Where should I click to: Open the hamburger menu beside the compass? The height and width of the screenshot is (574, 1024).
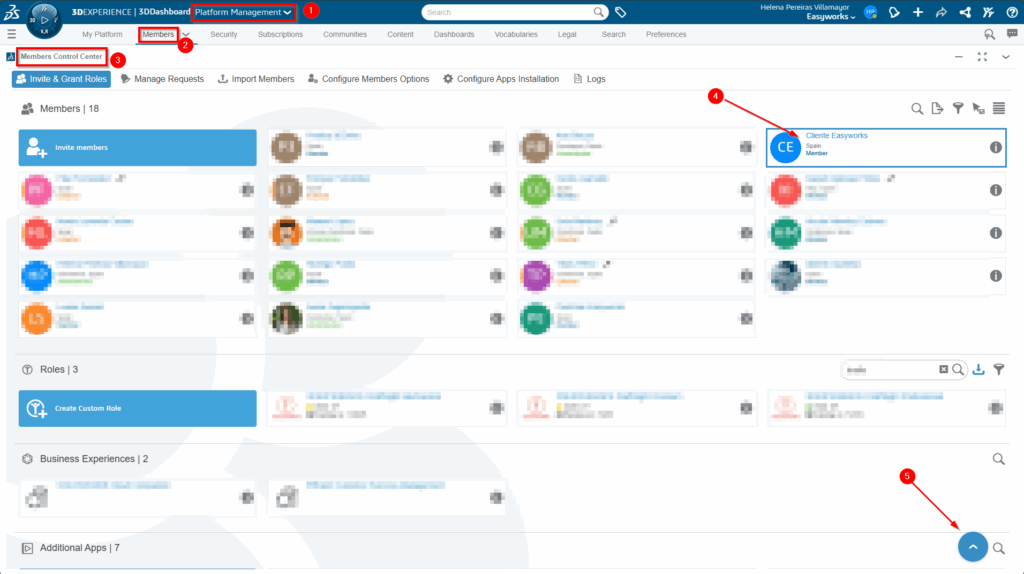(x=11, y=34)
